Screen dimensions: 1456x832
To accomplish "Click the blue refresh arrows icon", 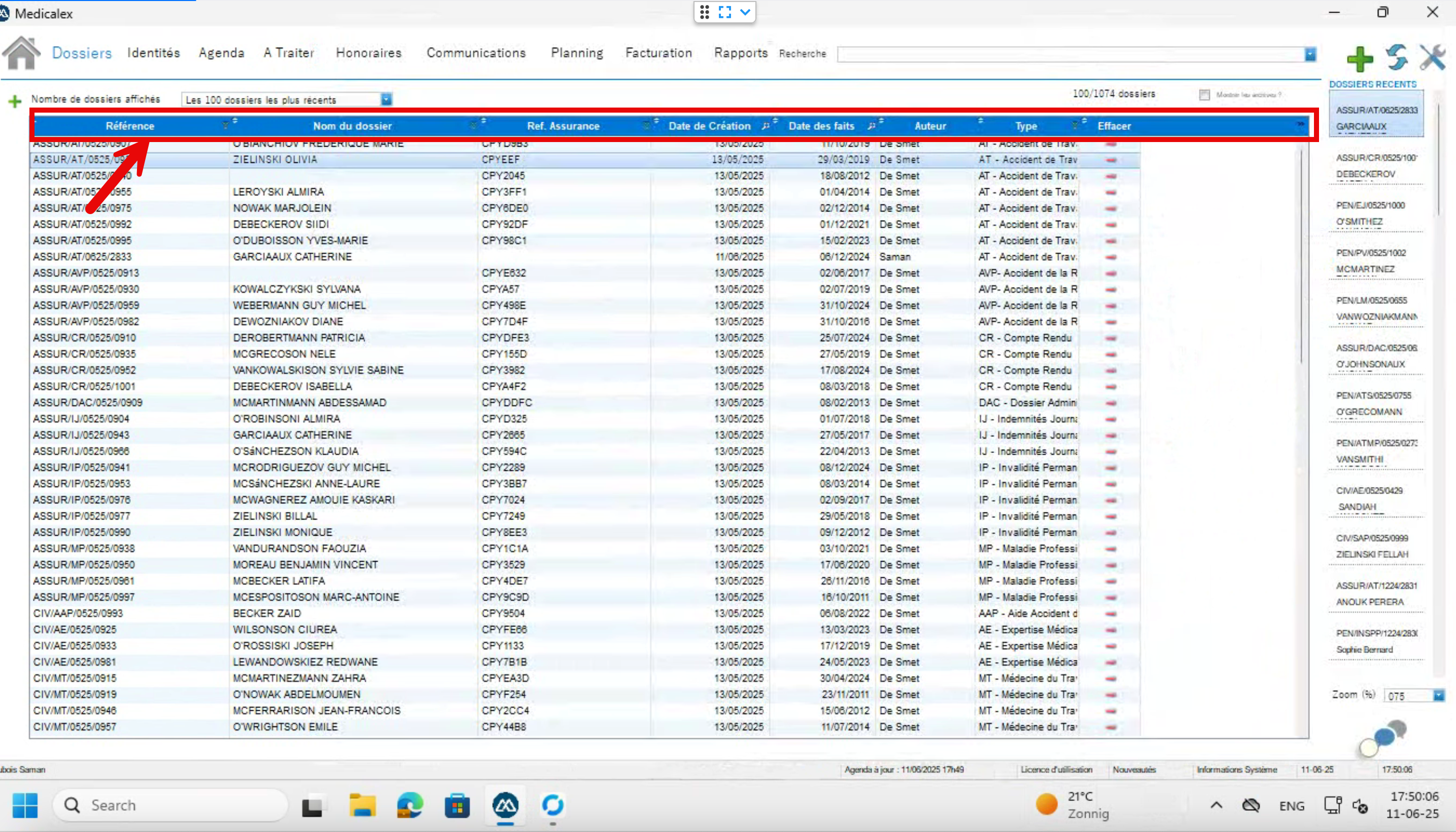I will tap(1397, 57).
